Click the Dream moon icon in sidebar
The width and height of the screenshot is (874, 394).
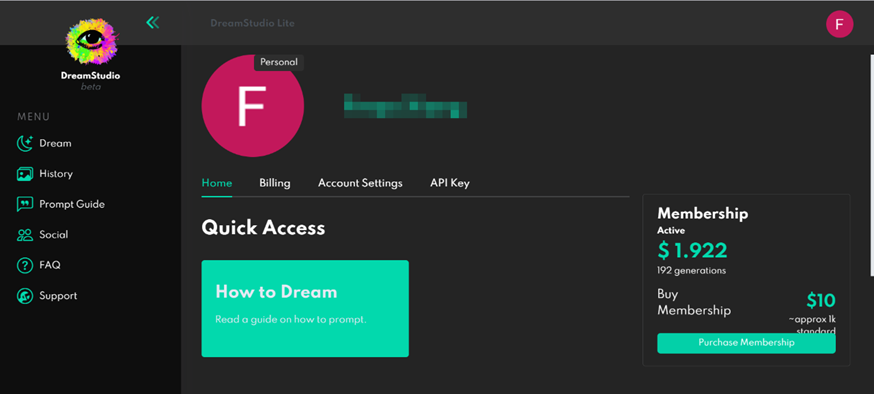[25, 143]
